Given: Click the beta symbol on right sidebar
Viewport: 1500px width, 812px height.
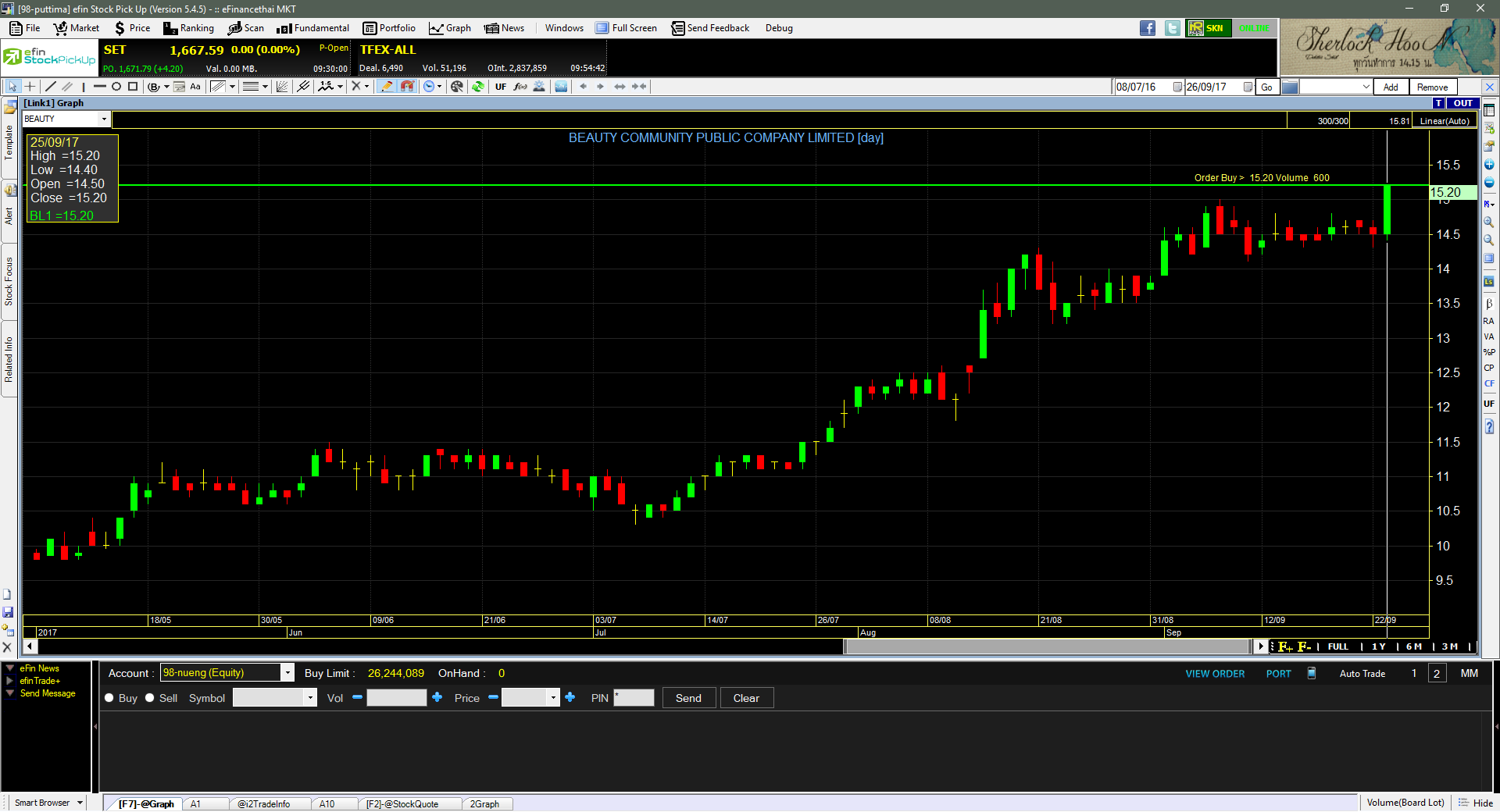Looking at the screenshot, I should 1489,304.
